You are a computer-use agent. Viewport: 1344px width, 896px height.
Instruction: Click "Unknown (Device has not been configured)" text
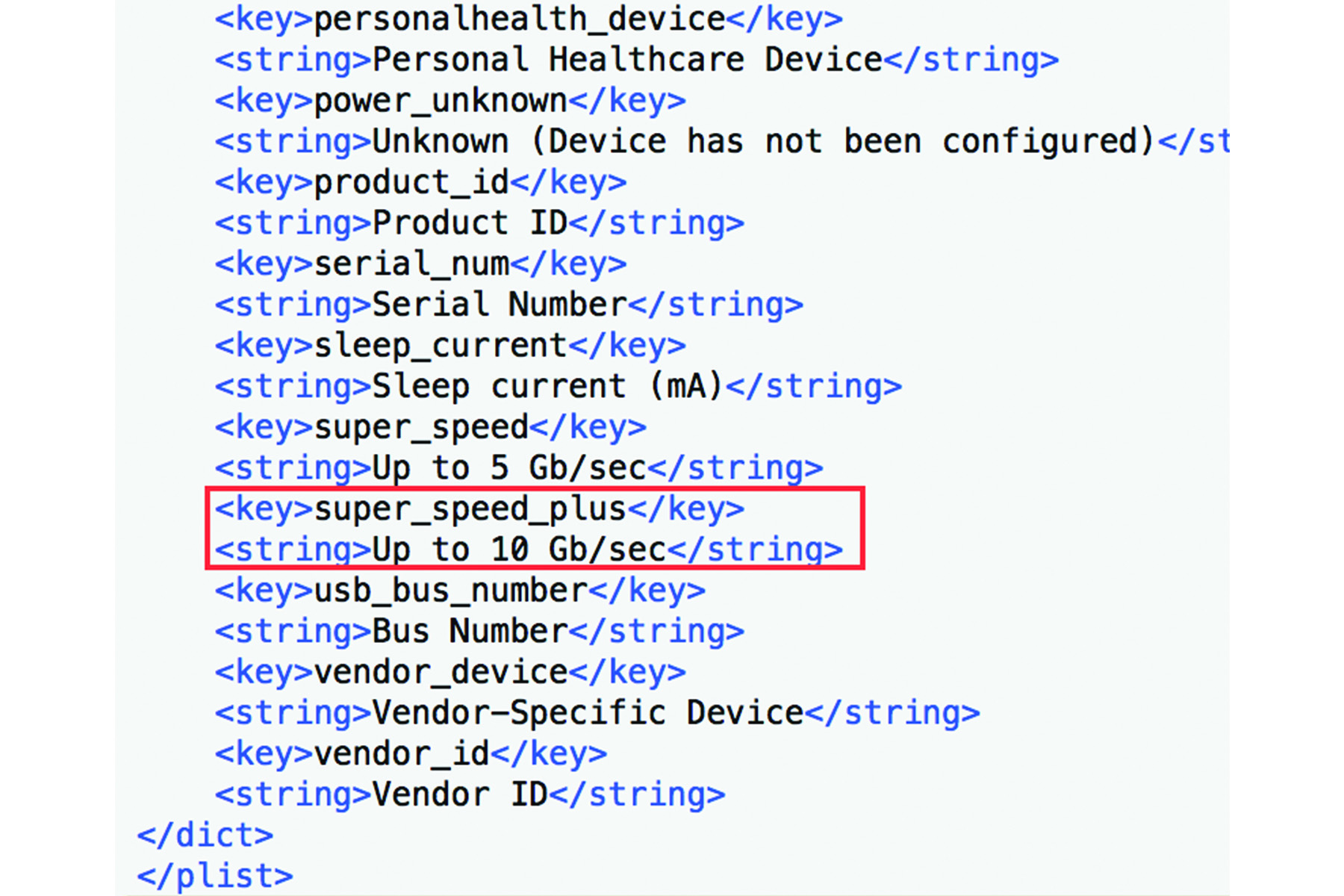tap(763, 142)
